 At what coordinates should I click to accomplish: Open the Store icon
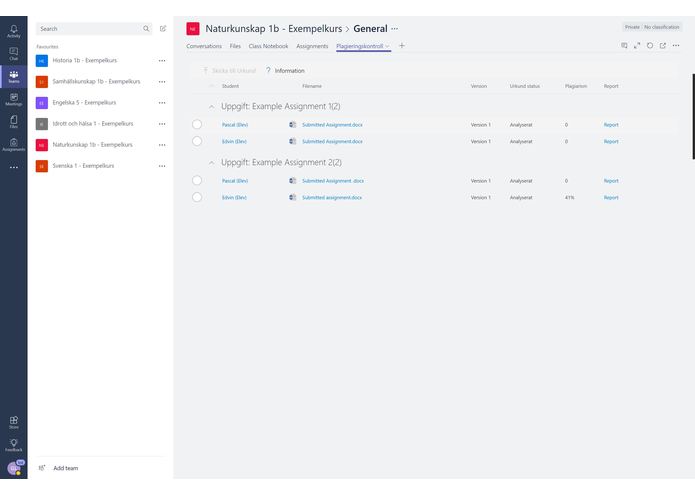coord(14,422)
